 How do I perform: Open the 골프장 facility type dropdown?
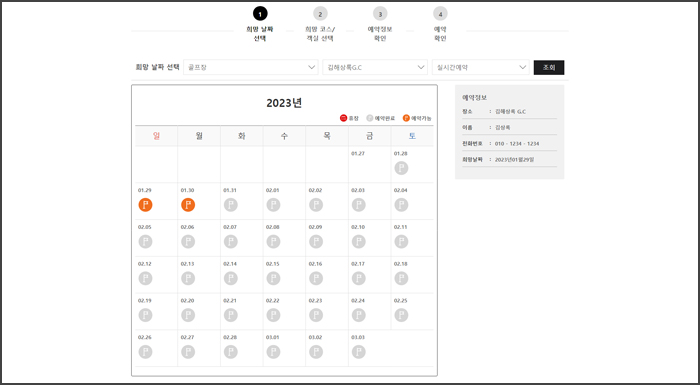tap(250, 67)
